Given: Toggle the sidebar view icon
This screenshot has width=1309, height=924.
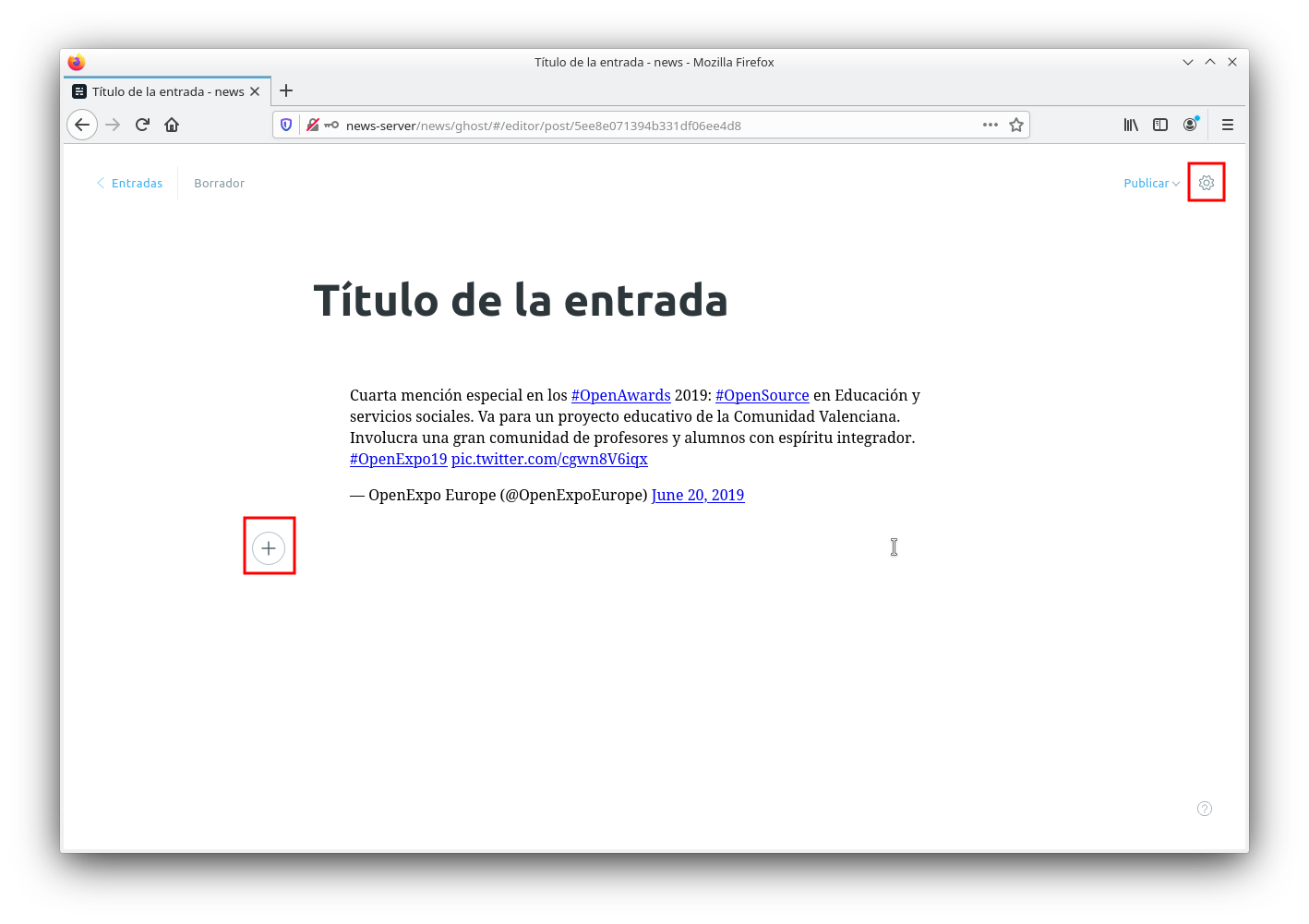Looking at the screenshot, I should pyautogui.click(x=1160, y=125).
